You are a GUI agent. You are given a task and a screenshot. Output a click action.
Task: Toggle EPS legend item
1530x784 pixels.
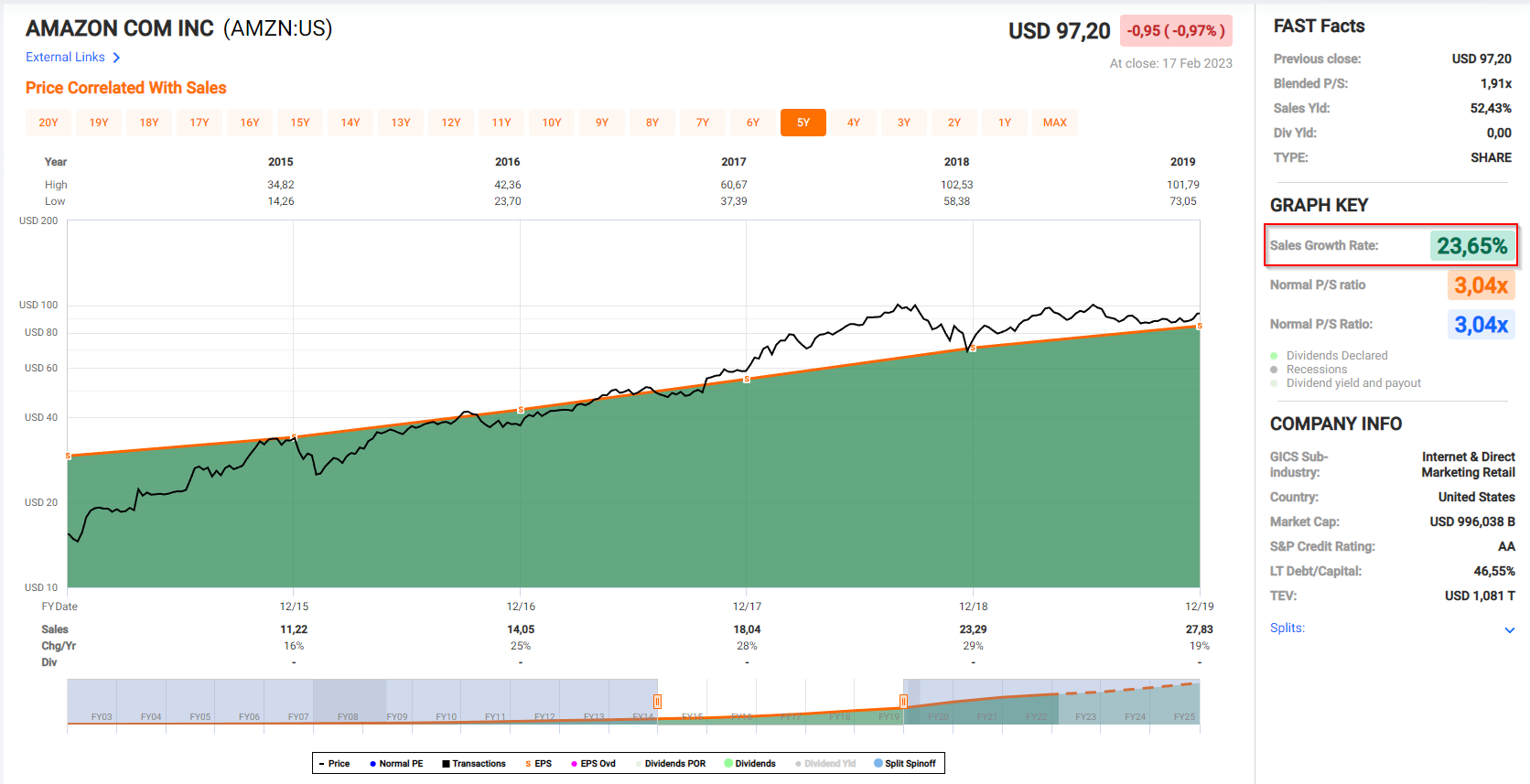[x=538, y=763]
